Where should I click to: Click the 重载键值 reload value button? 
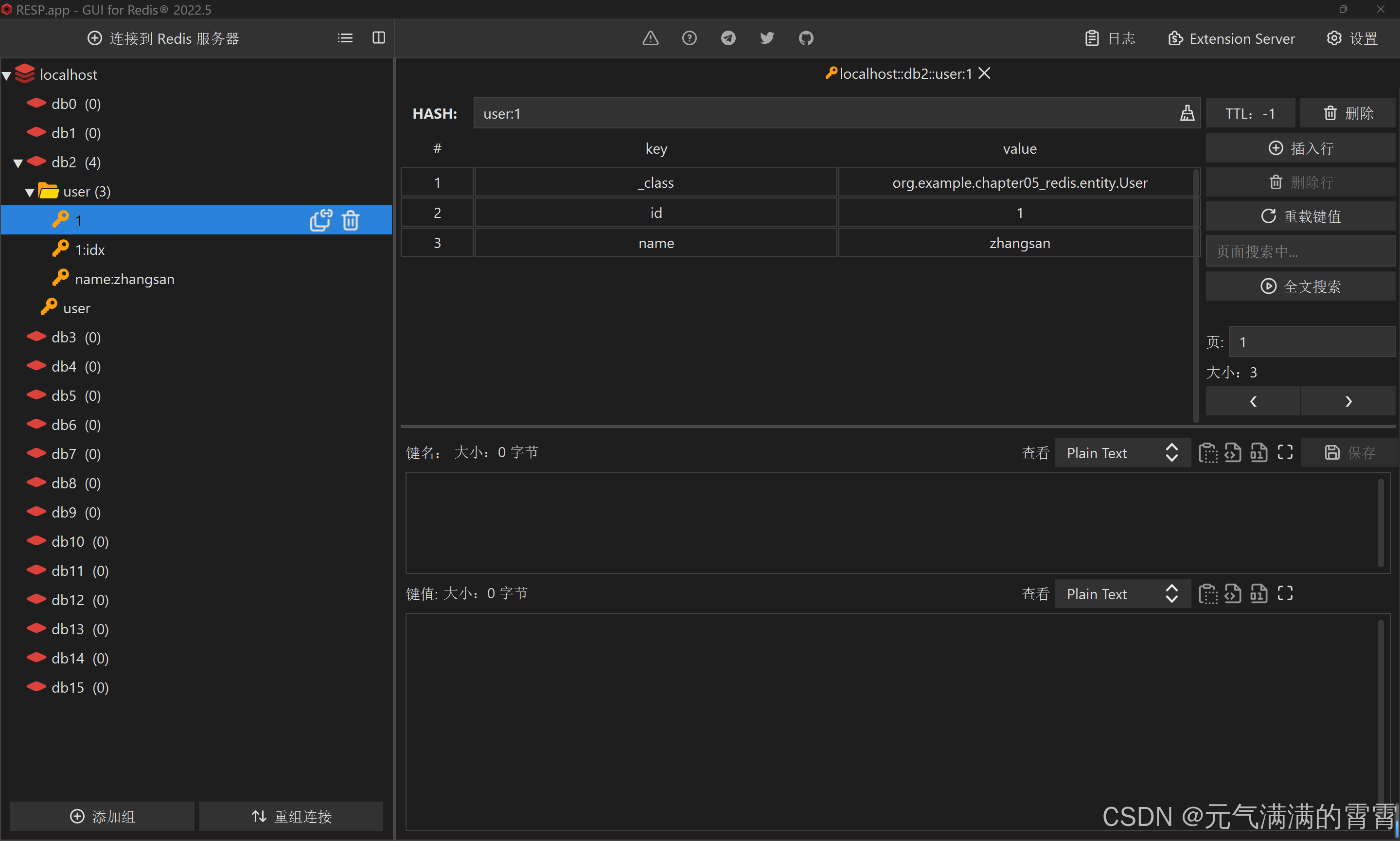(x=1300, y=216)
